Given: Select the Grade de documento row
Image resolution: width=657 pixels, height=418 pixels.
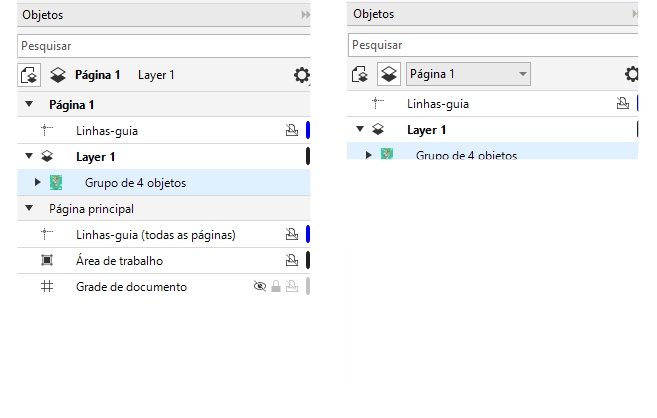Looking at the screenshot, I should [x=131, y=287].
